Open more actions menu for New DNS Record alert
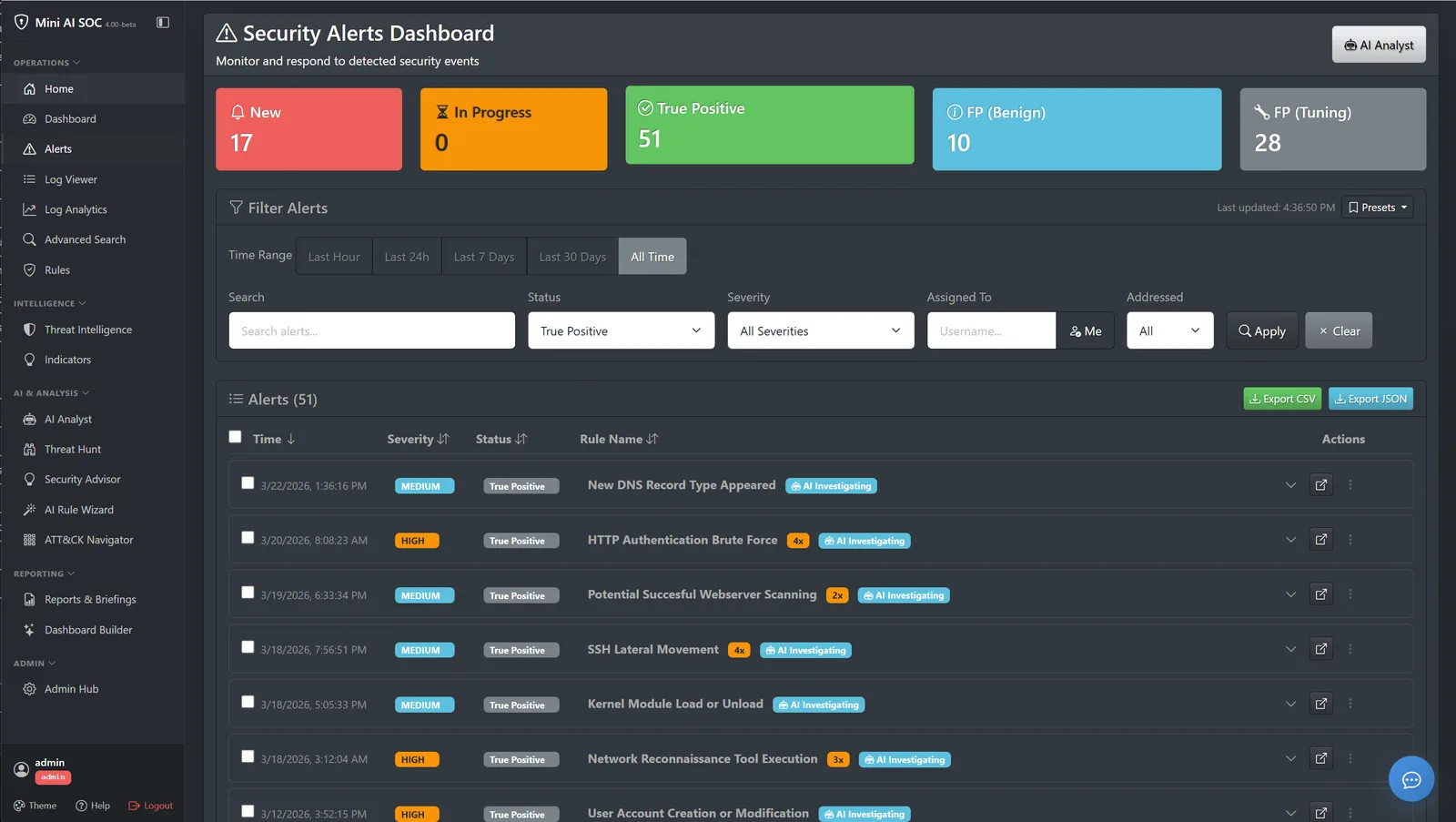 point(1350,485)
